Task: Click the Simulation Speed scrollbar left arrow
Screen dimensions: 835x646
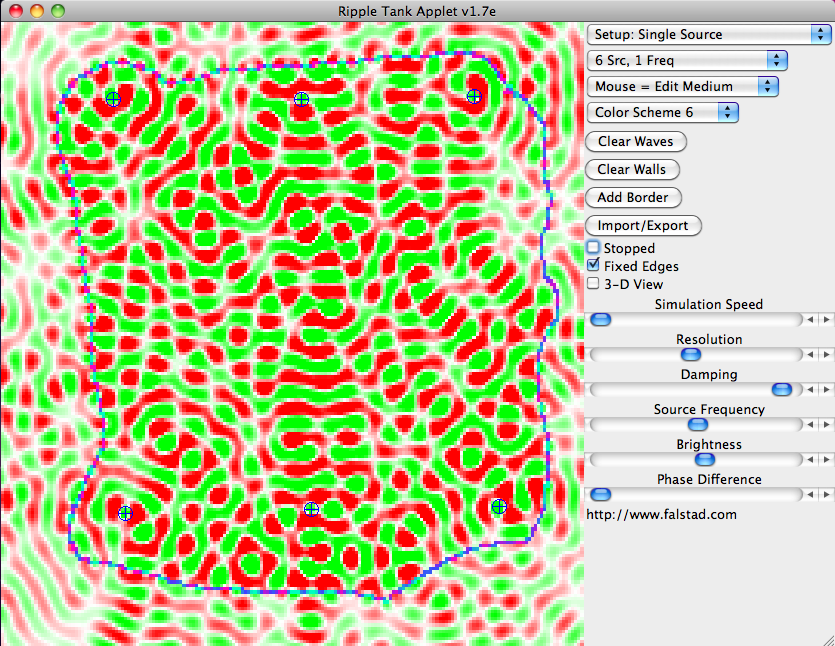Action: (810, 320)
